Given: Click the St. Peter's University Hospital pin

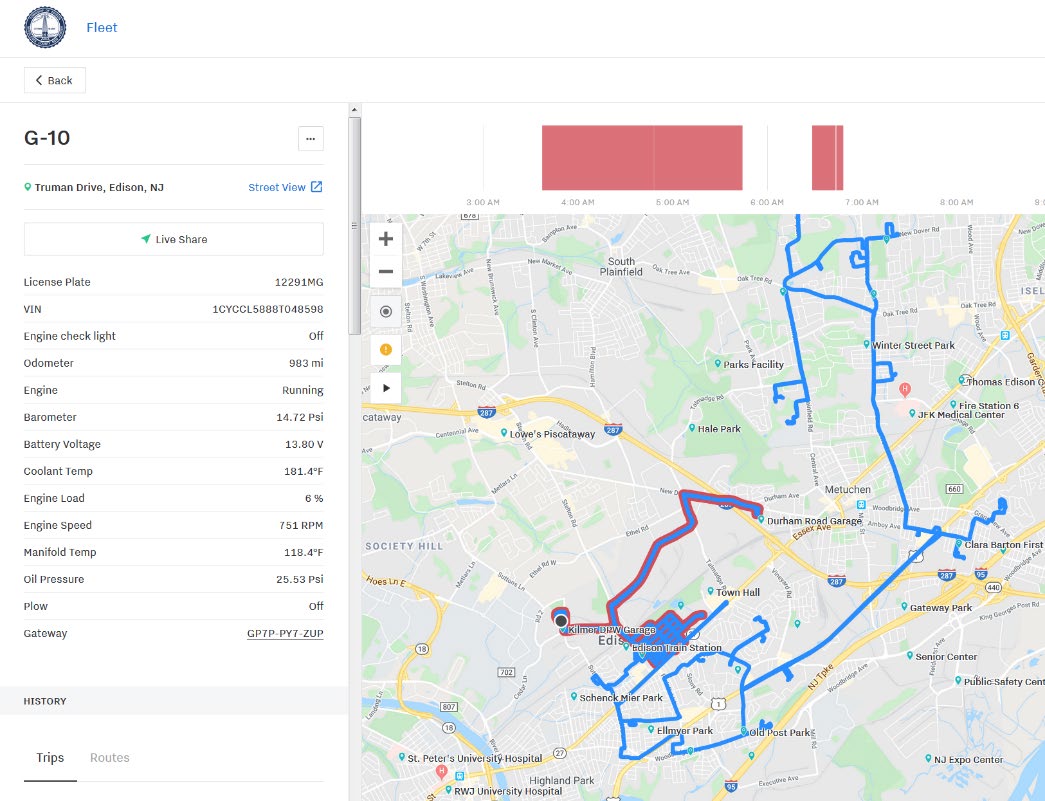Looking at the screenshot, I should (402, 757).
